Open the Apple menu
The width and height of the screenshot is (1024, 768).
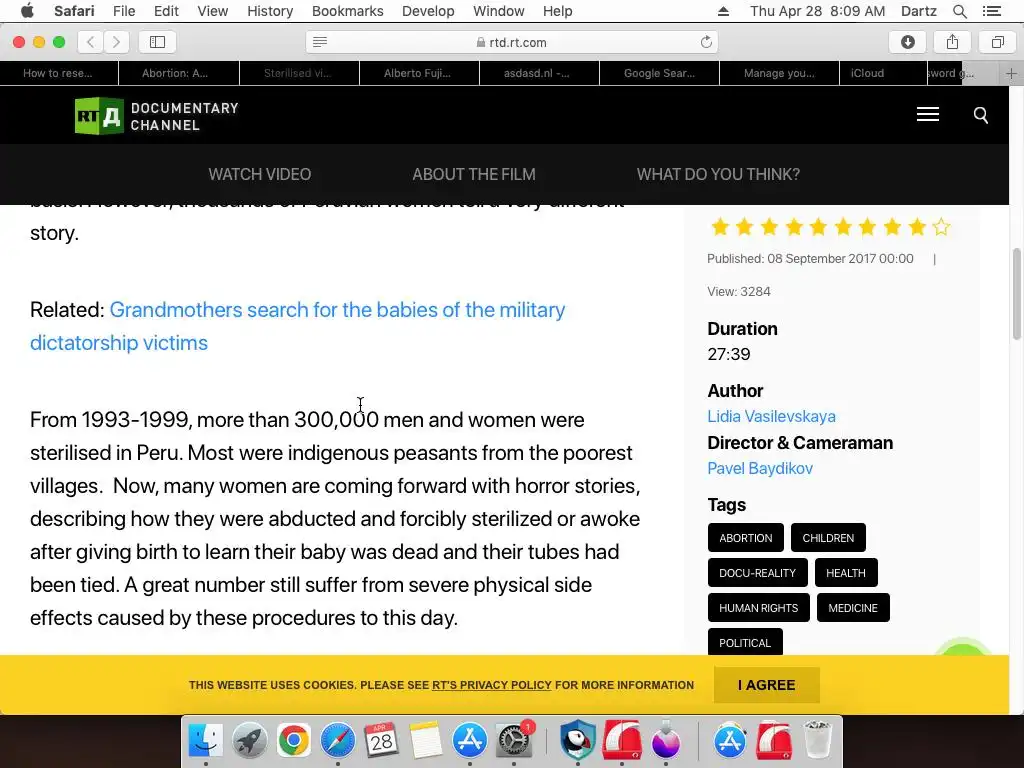tap(27, 10)
